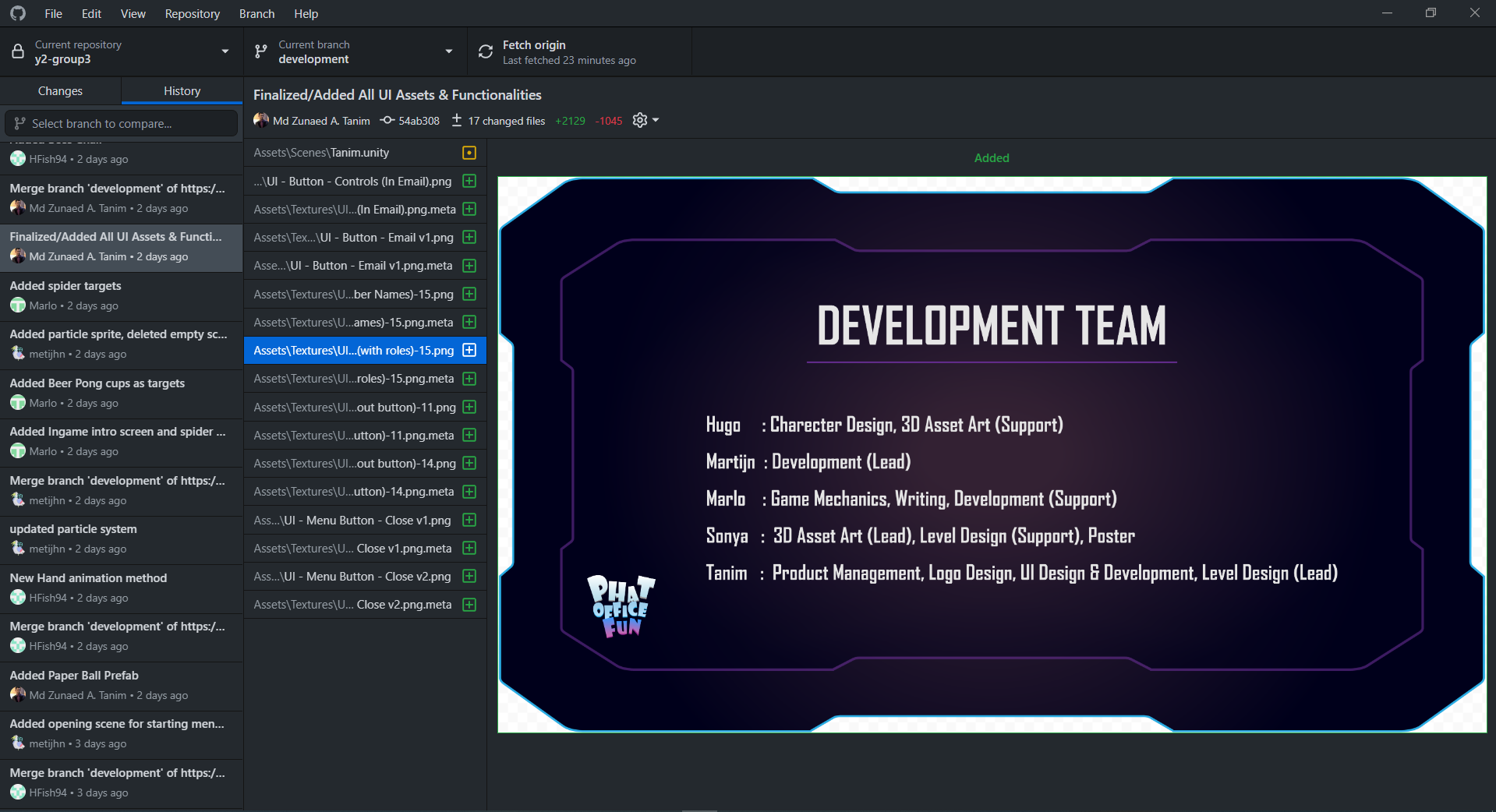Viewport: 1496px width, 812px height.
Task: Click the 17 changed files icon
Action: coord(457,120)
